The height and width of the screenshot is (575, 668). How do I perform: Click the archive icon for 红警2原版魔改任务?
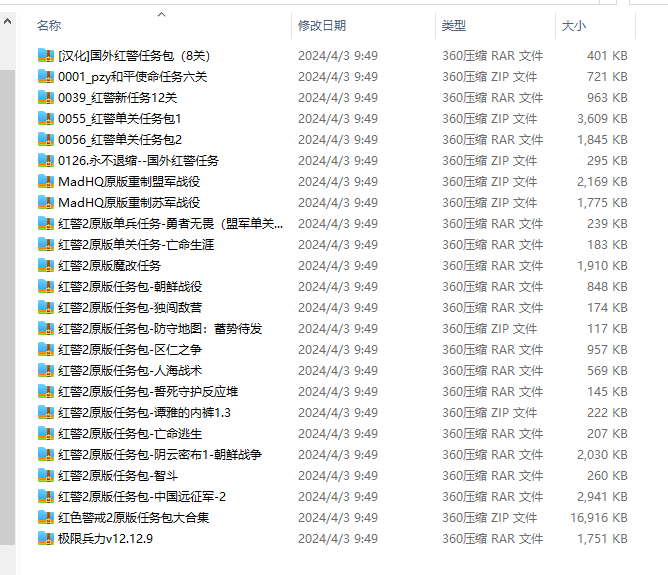(45, 265)
